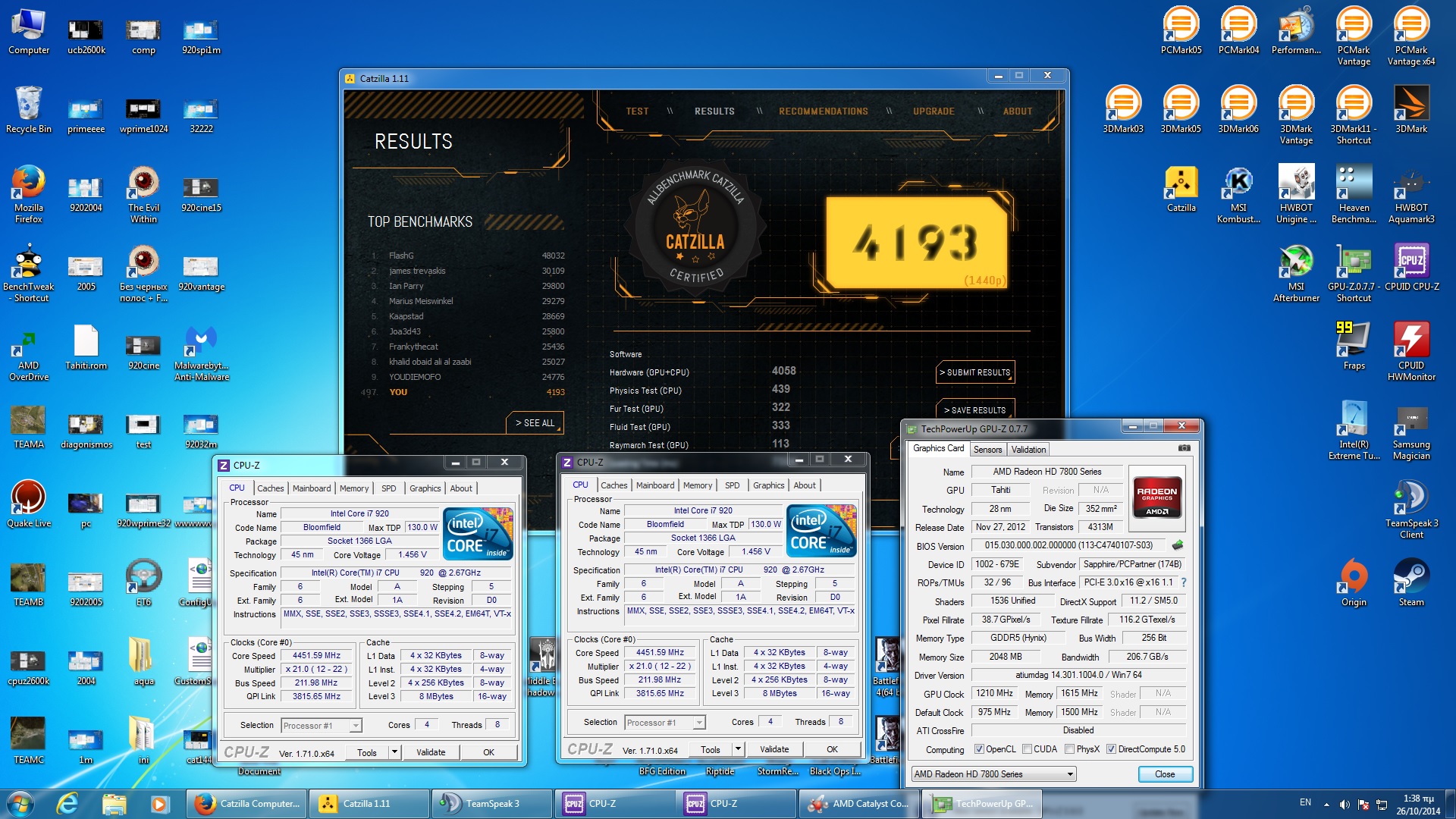Open CPUID CPU-Z desktop icon
This screenshot has width=1456, height=819.
point(1411,268)
